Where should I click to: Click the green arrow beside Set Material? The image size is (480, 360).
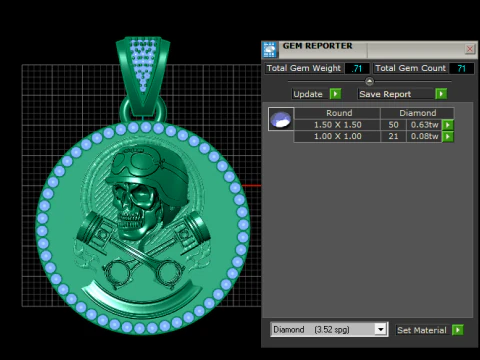coord(458,330)
